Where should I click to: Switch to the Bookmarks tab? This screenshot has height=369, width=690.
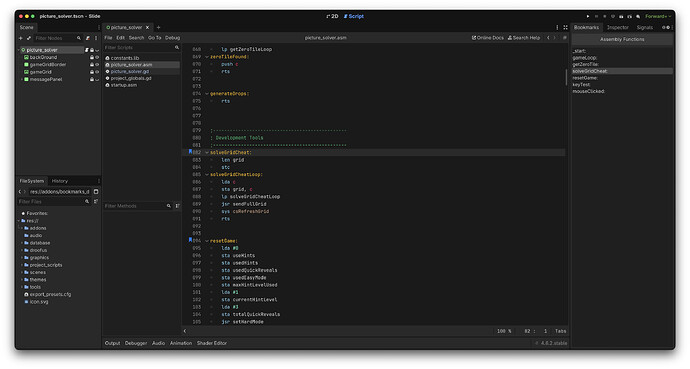pyautogui.click(x=586, y=27)
